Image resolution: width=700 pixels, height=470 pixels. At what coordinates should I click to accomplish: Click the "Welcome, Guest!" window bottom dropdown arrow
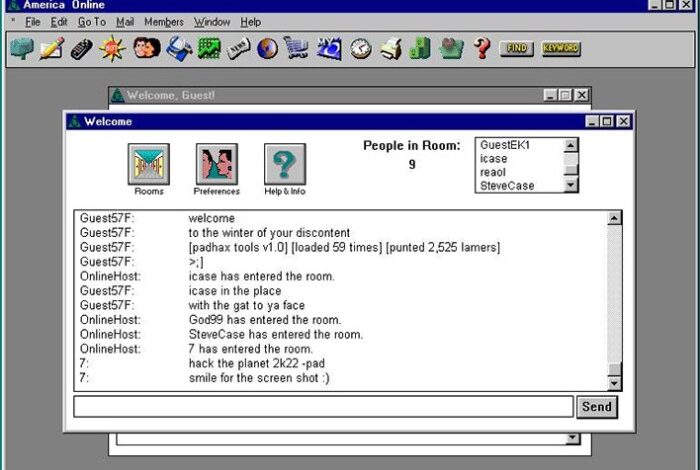click(x=573, y=438)
